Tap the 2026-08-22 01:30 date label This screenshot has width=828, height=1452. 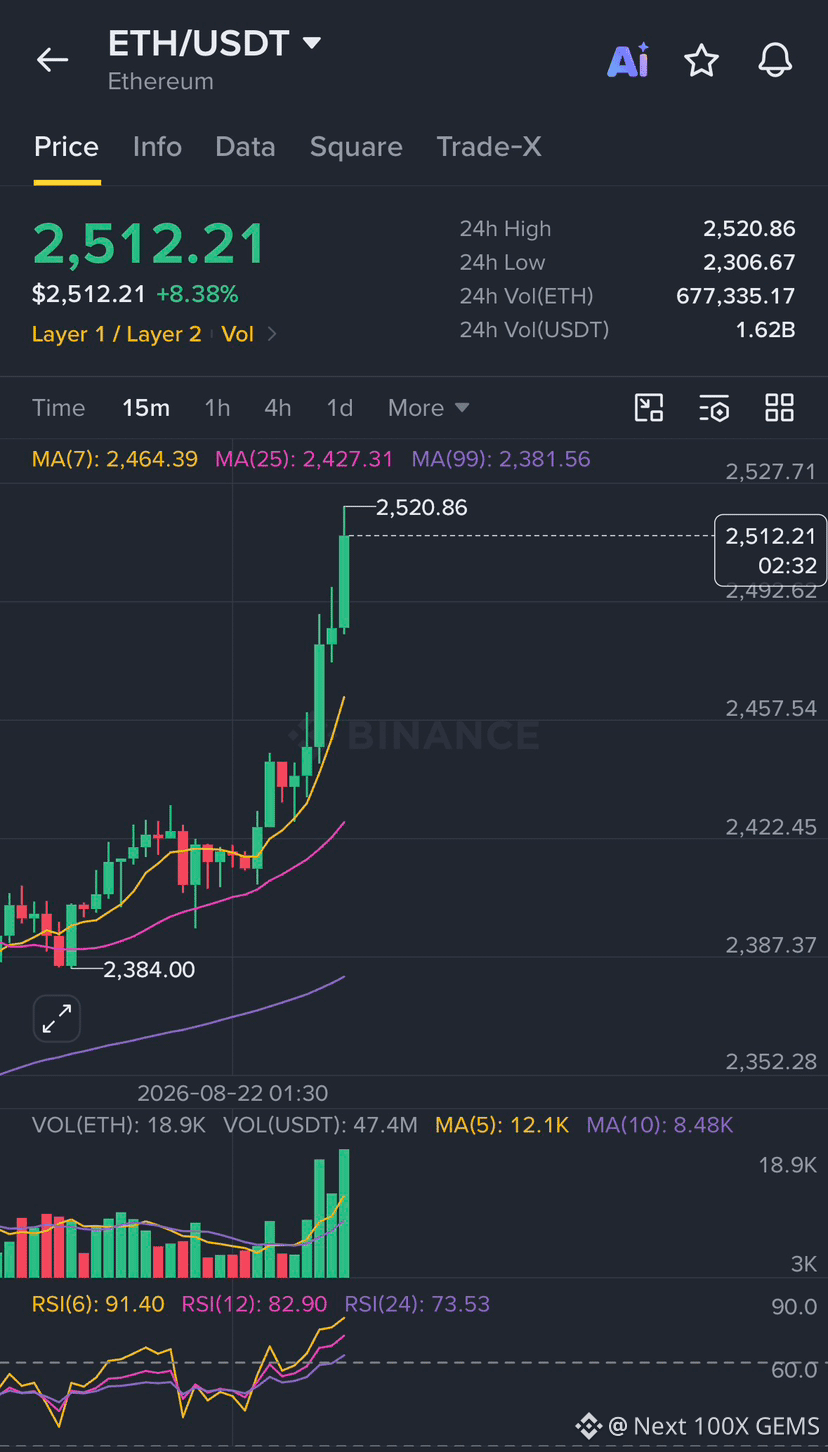pos(232,1093)
